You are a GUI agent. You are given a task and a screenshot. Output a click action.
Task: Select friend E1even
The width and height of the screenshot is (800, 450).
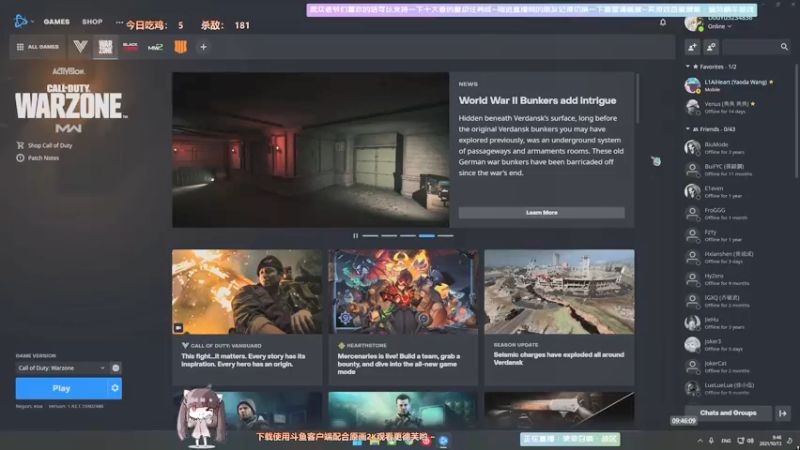tap(736, 192)
